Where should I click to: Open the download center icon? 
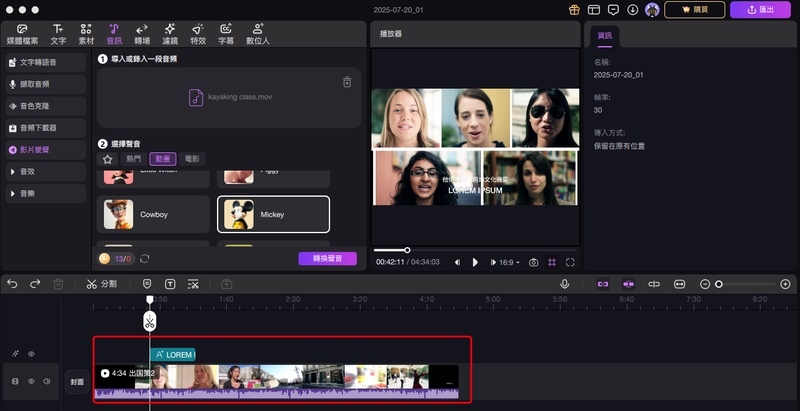633,10
